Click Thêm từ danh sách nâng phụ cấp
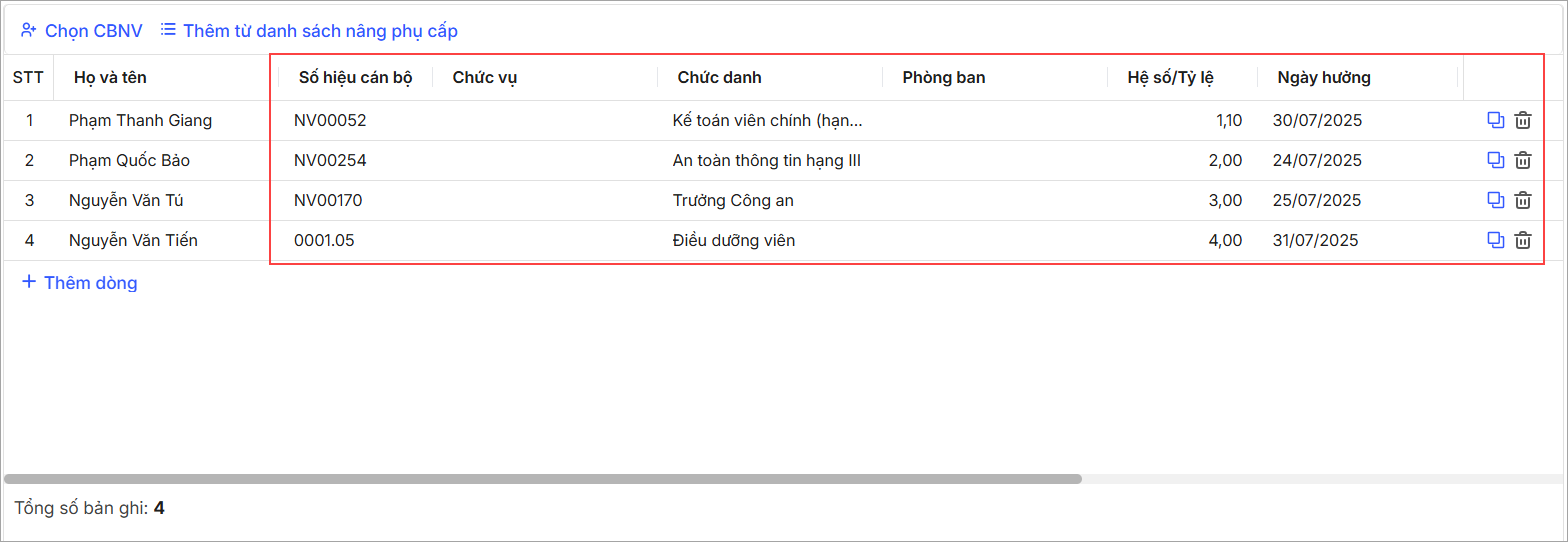This screenshot has height=542, width=1568. [309, 31]
